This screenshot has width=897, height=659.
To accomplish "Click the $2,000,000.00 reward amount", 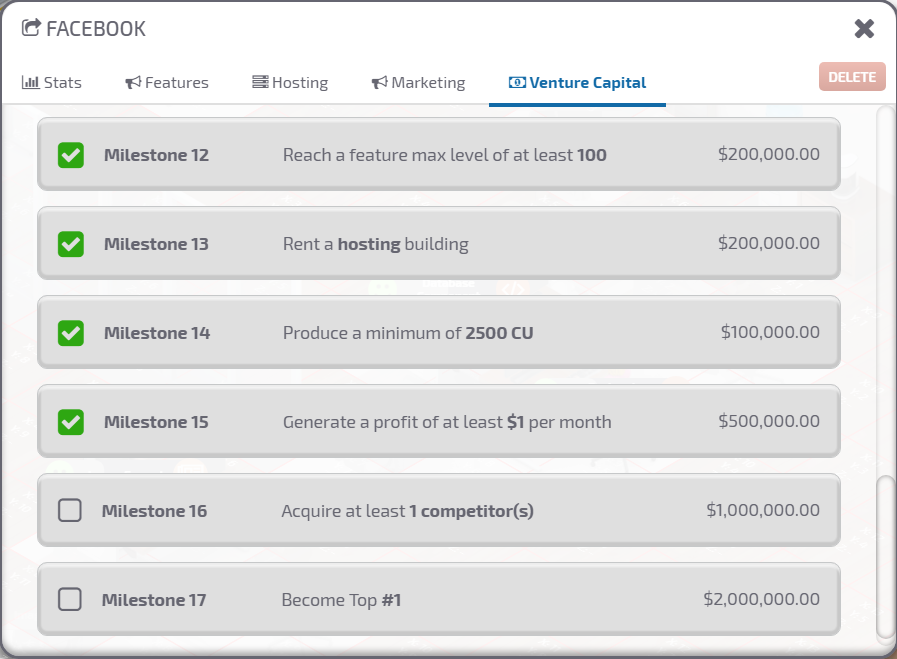I will 761,600.
